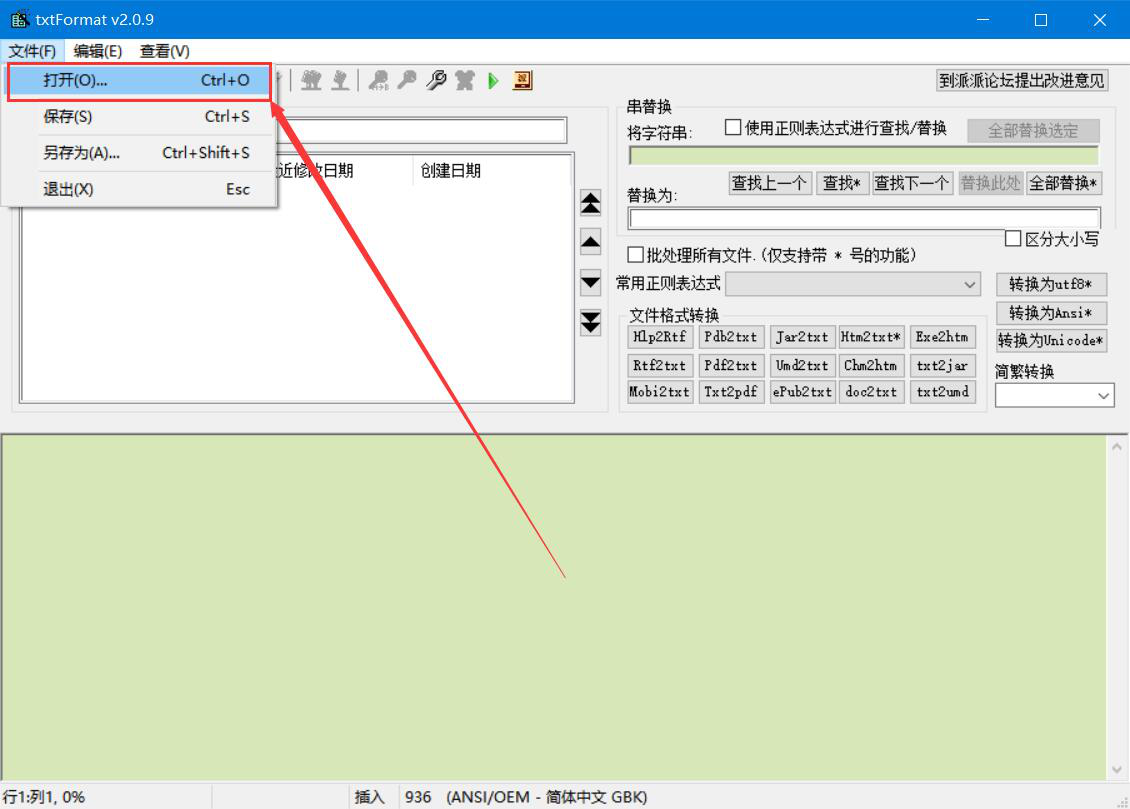Choose 保存(S) from the file menu
The width and height of the screenshot is (1130, 809).
coord(140,117)
